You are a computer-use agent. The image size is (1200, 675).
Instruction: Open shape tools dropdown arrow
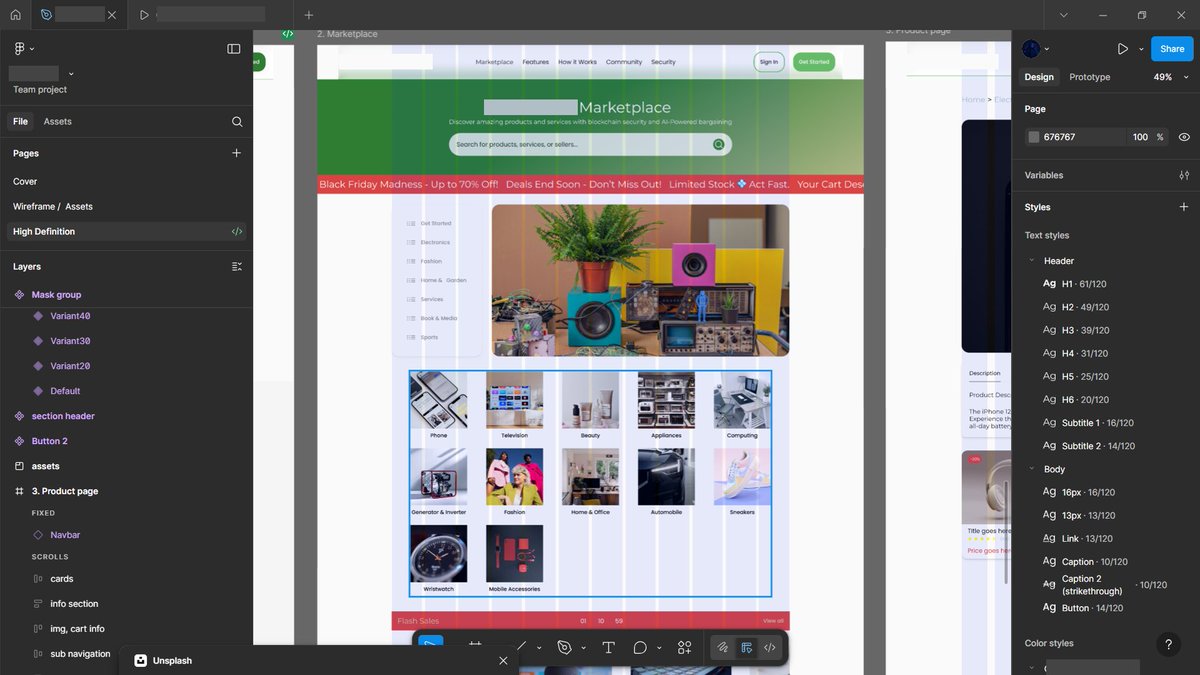pyautogui.click(x=539, y=648)
